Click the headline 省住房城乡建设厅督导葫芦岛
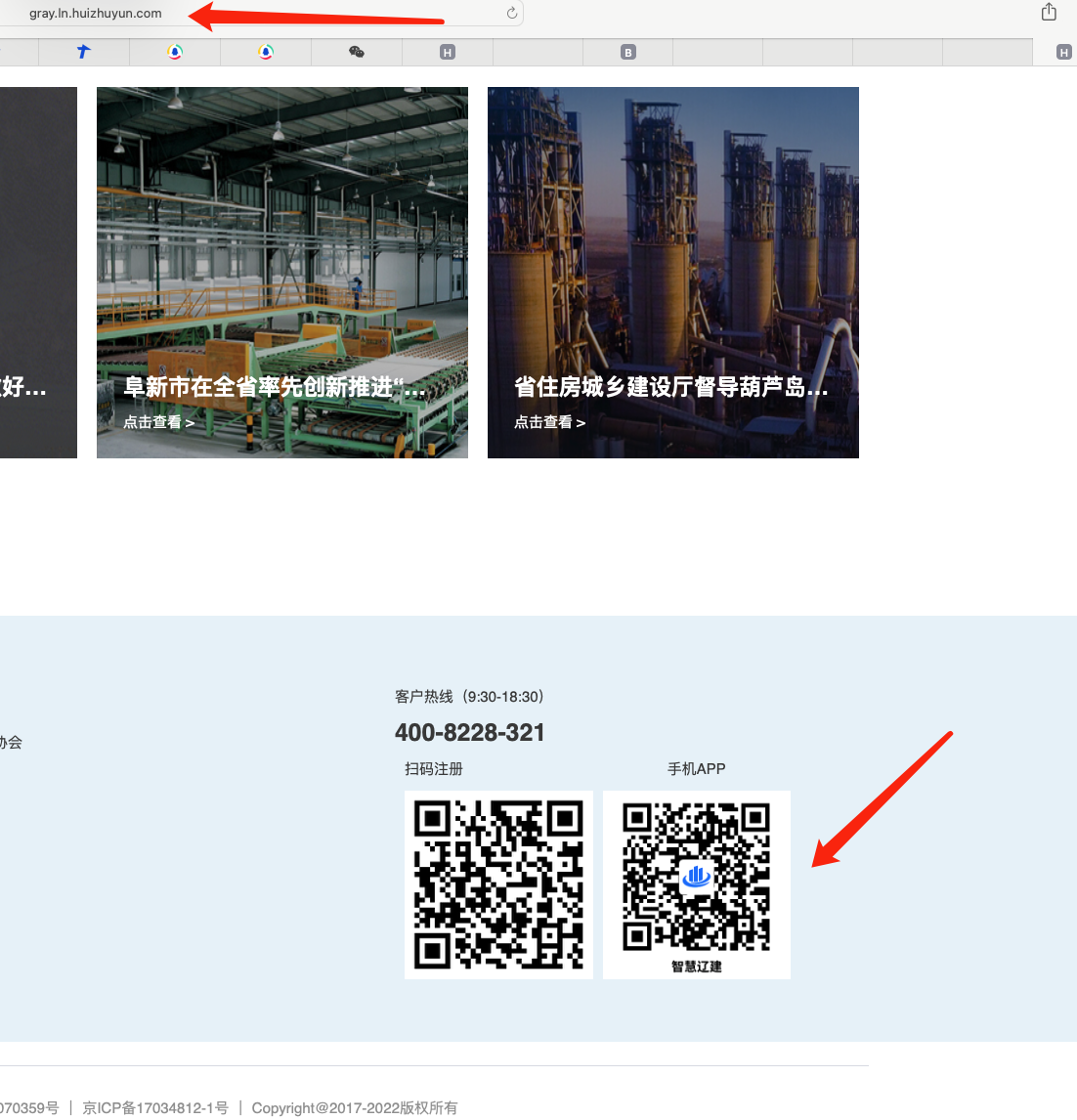Image resolution: width=1077 pixels, height=1120 pixels. (x=670, y=387)
